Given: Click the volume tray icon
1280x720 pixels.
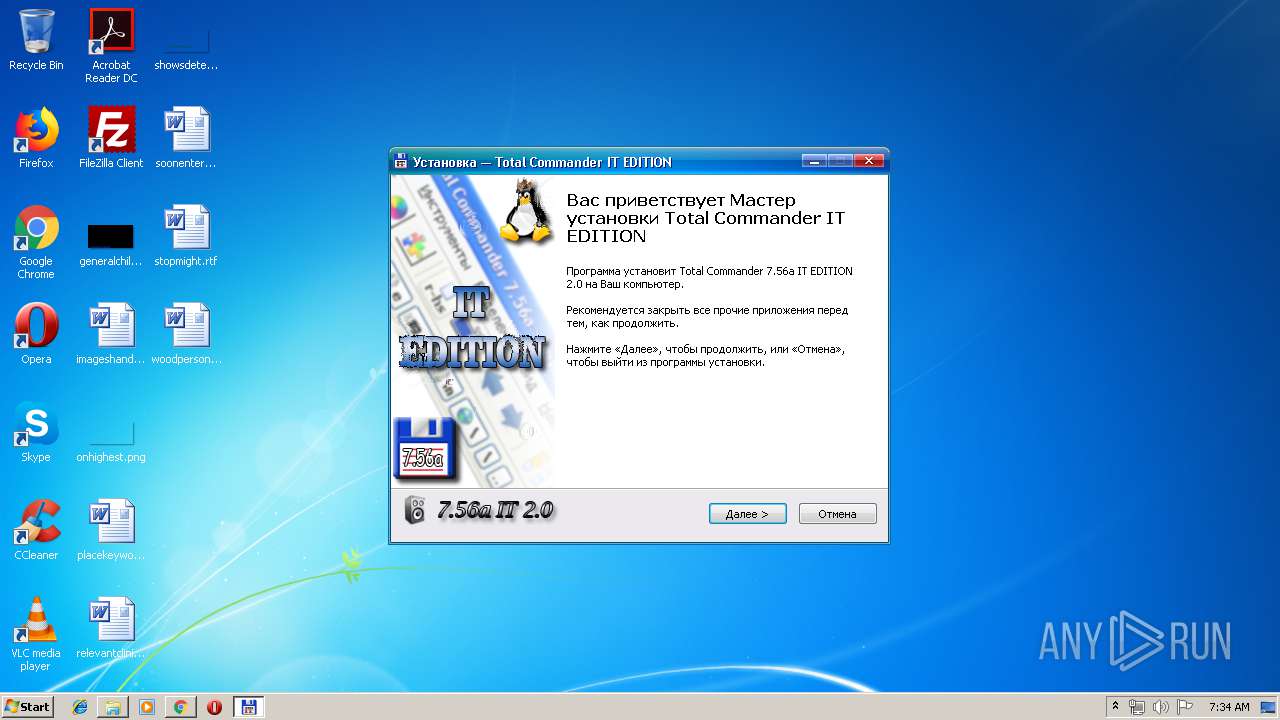Looking at the screenshot, I should click(1161, 707).
